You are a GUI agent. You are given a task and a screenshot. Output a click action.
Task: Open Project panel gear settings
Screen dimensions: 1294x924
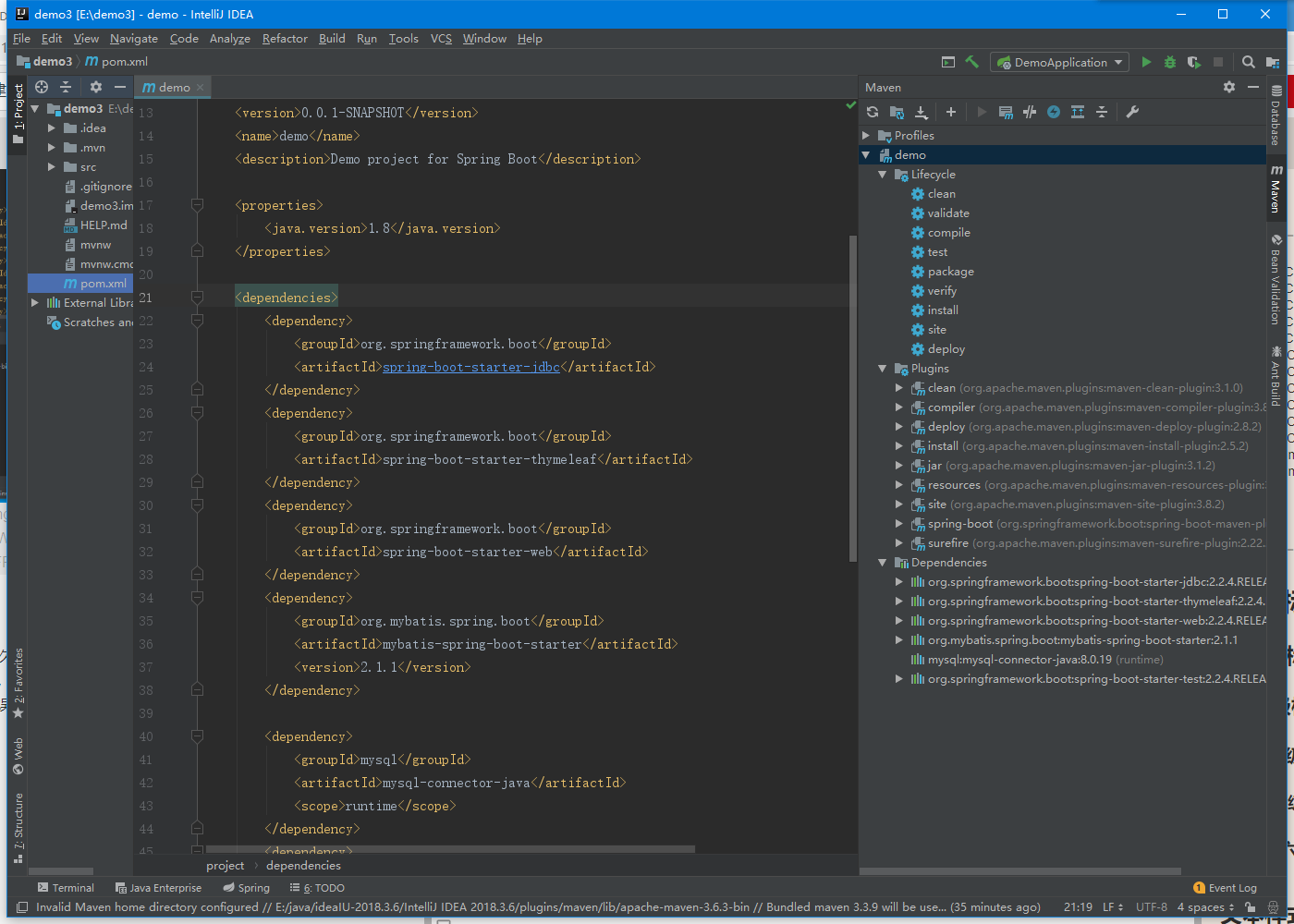click(x=96, y=87)
